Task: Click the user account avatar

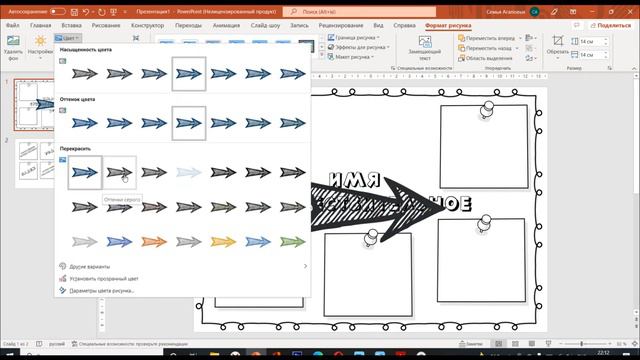Action: tap(534, 12)
